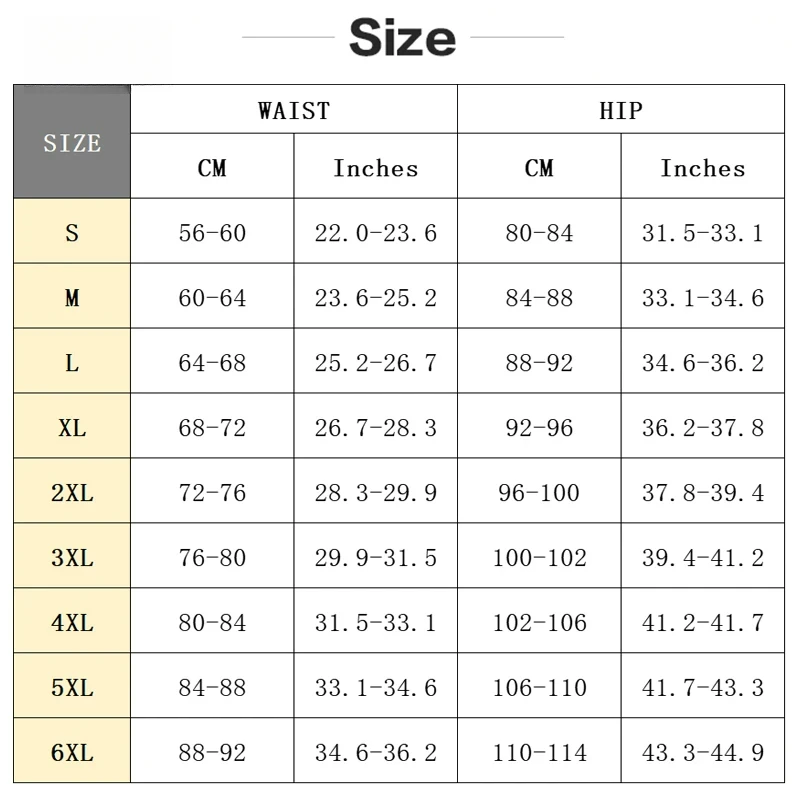
Task: Choose the 3XL size label
Action: point(72,556)
